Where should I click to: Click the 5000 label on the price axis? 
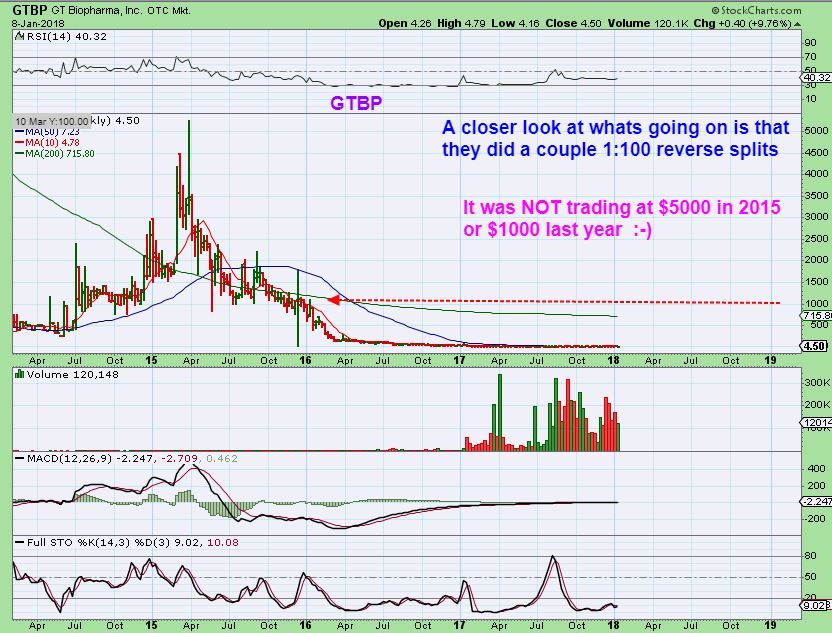(816, 131)
